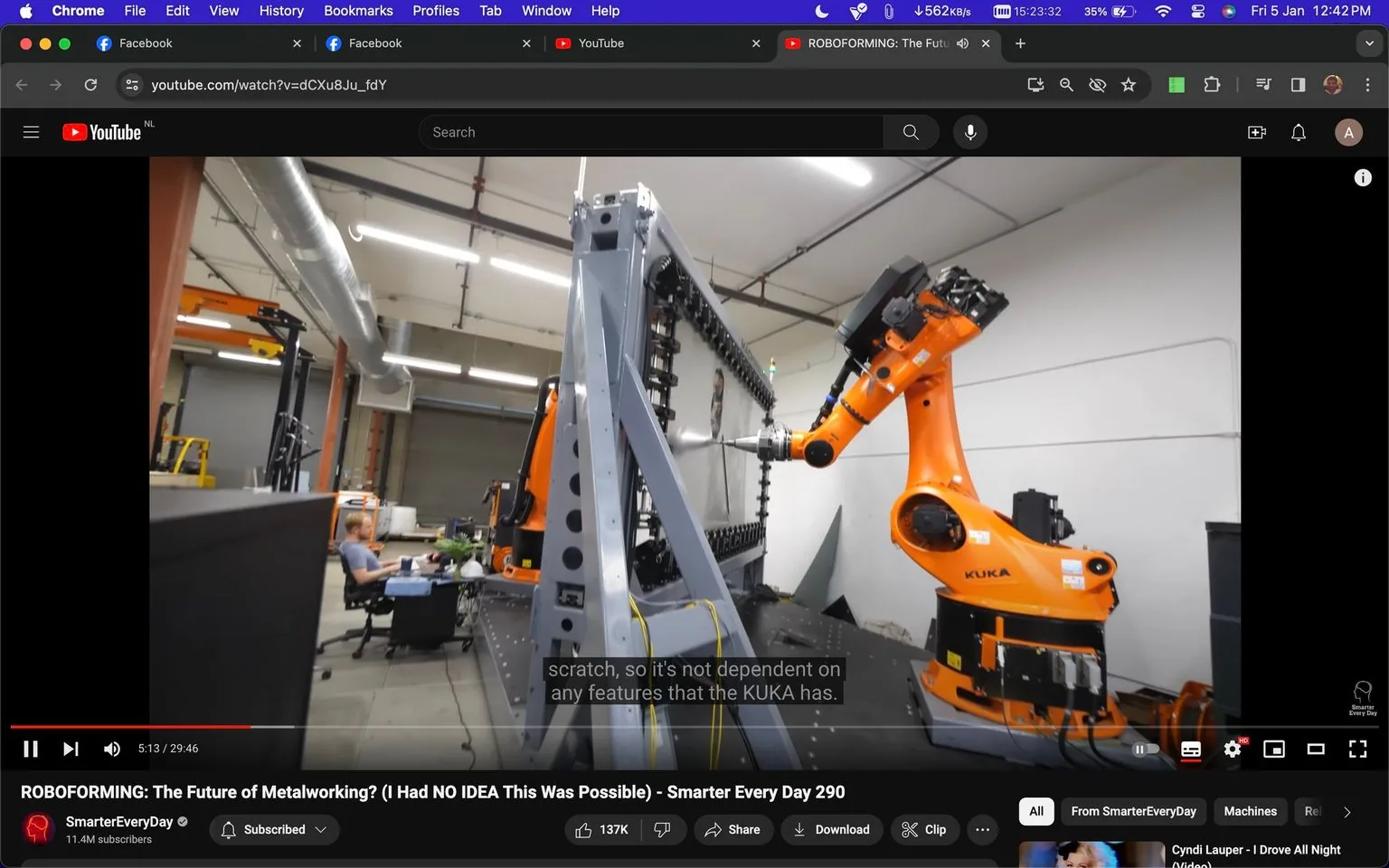Open the History menu in the menu bar
This screenshot has height=868, width=1389.
[280, 11]
